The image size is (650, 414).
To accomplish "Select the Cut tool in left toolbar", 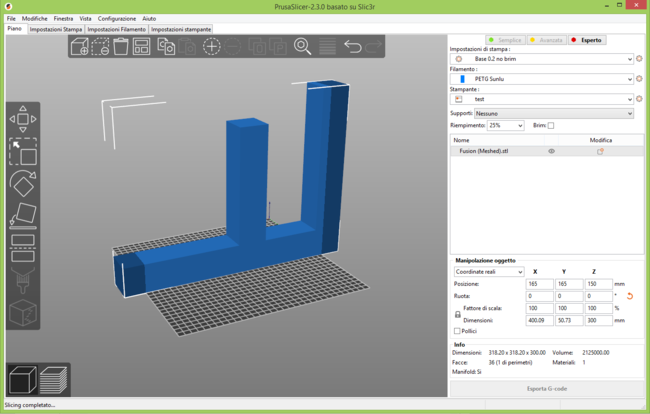I will [23, 246].
